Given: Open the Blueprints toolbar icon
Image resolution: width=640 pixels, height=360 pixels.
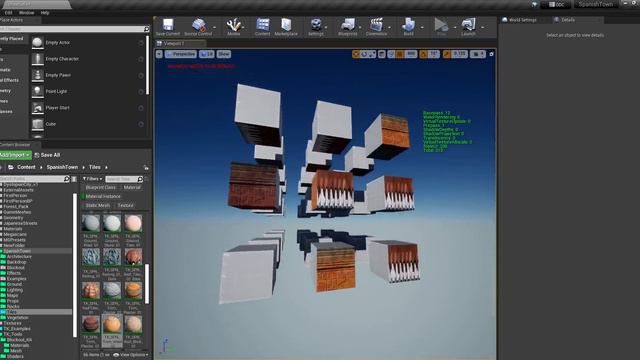Looking at the screenshot, I should [348, 24].
